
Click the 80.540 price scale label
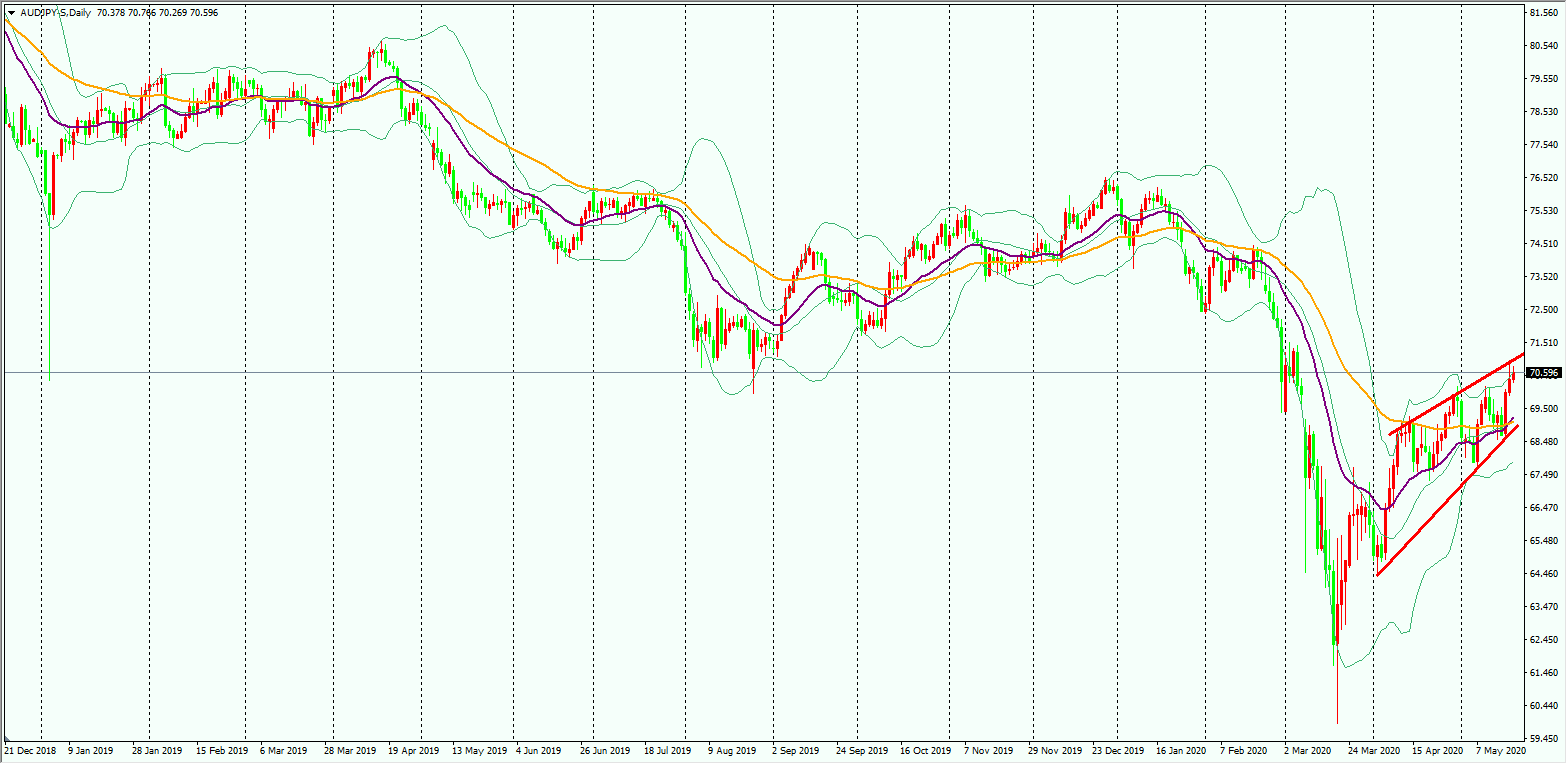click(x=1544, y=45)
